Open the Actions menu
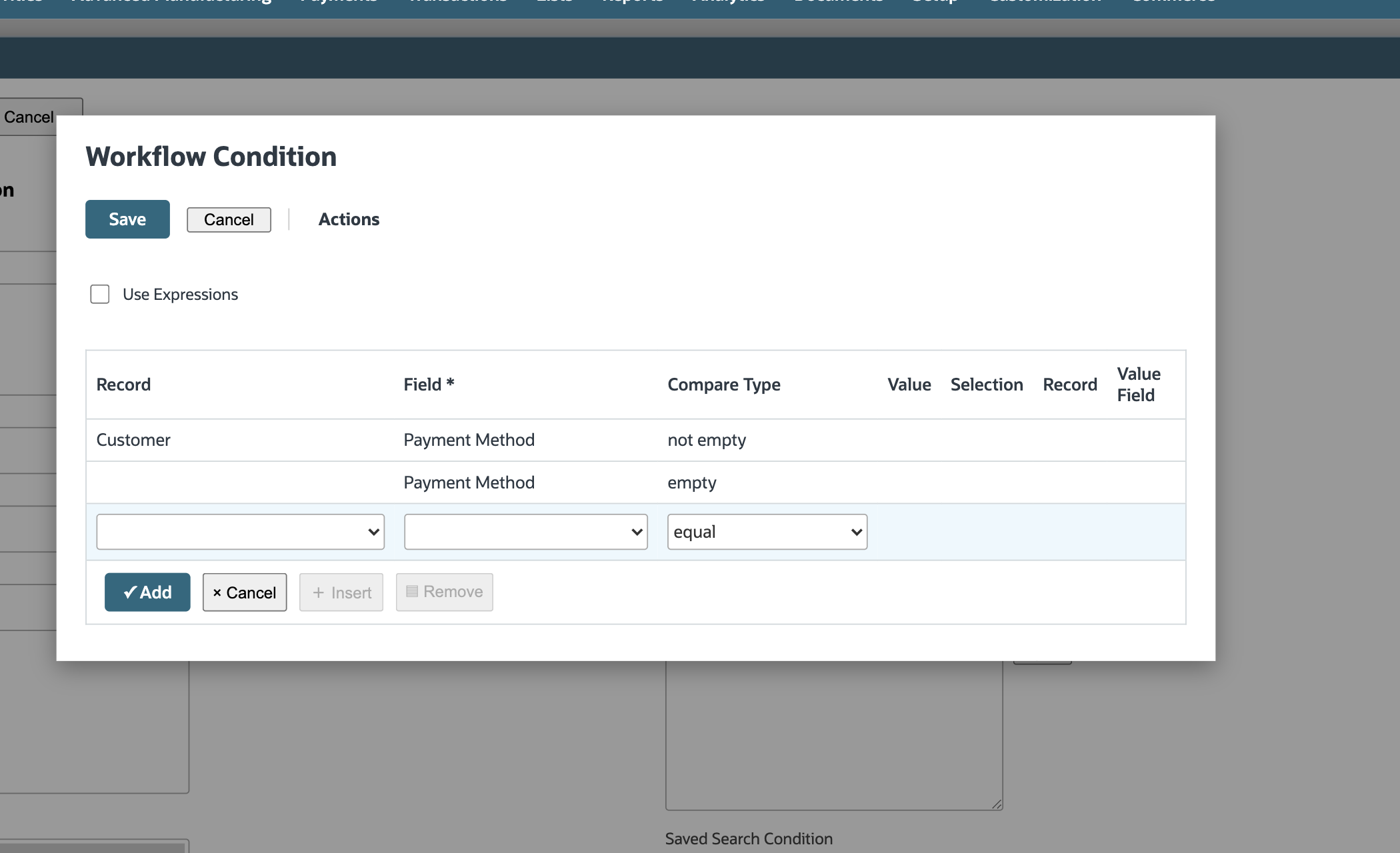Screen dimensions: 1400x853 point(349,219)
